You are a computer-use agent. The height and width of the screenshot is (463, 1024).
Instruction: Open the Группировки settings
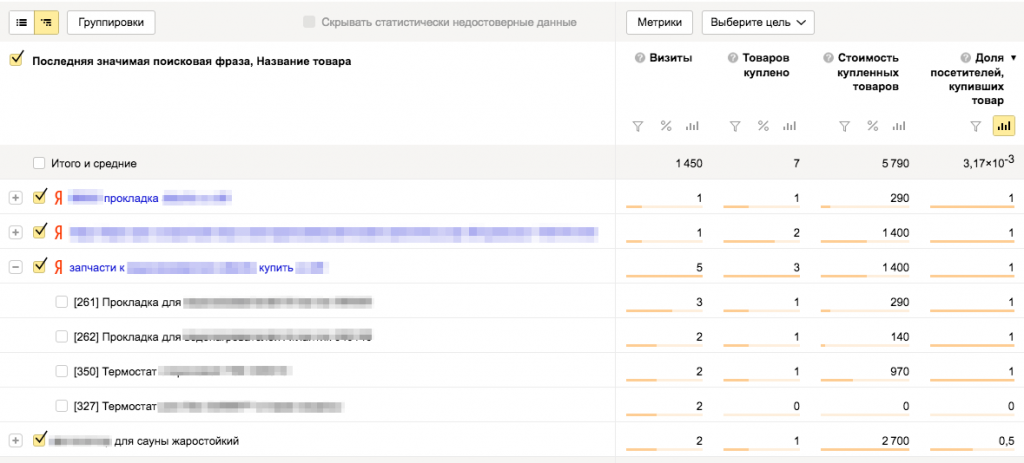click(111, 21)
